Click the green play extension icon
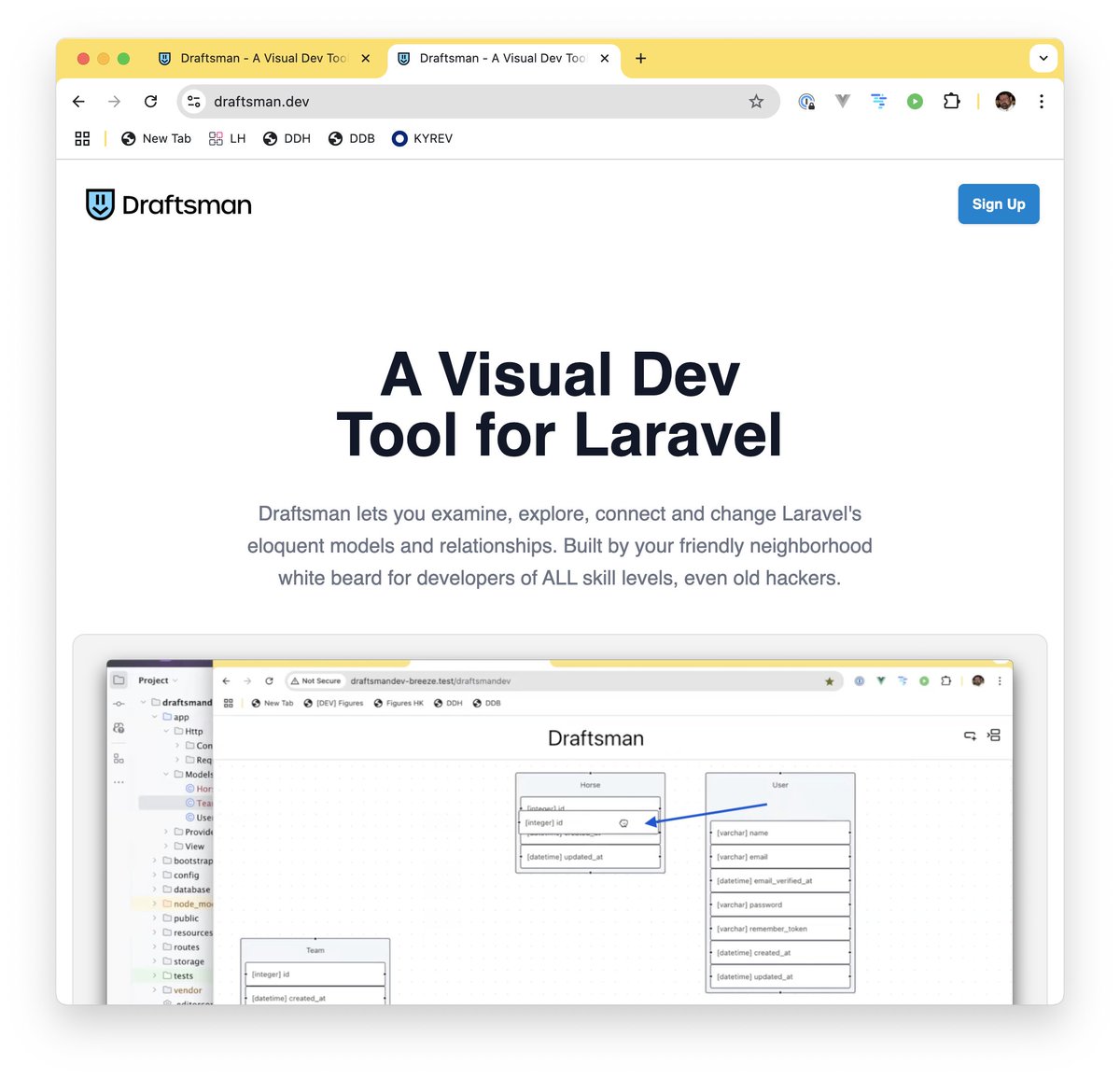Screen dimensions: 1120x1079 coord(915,102)
